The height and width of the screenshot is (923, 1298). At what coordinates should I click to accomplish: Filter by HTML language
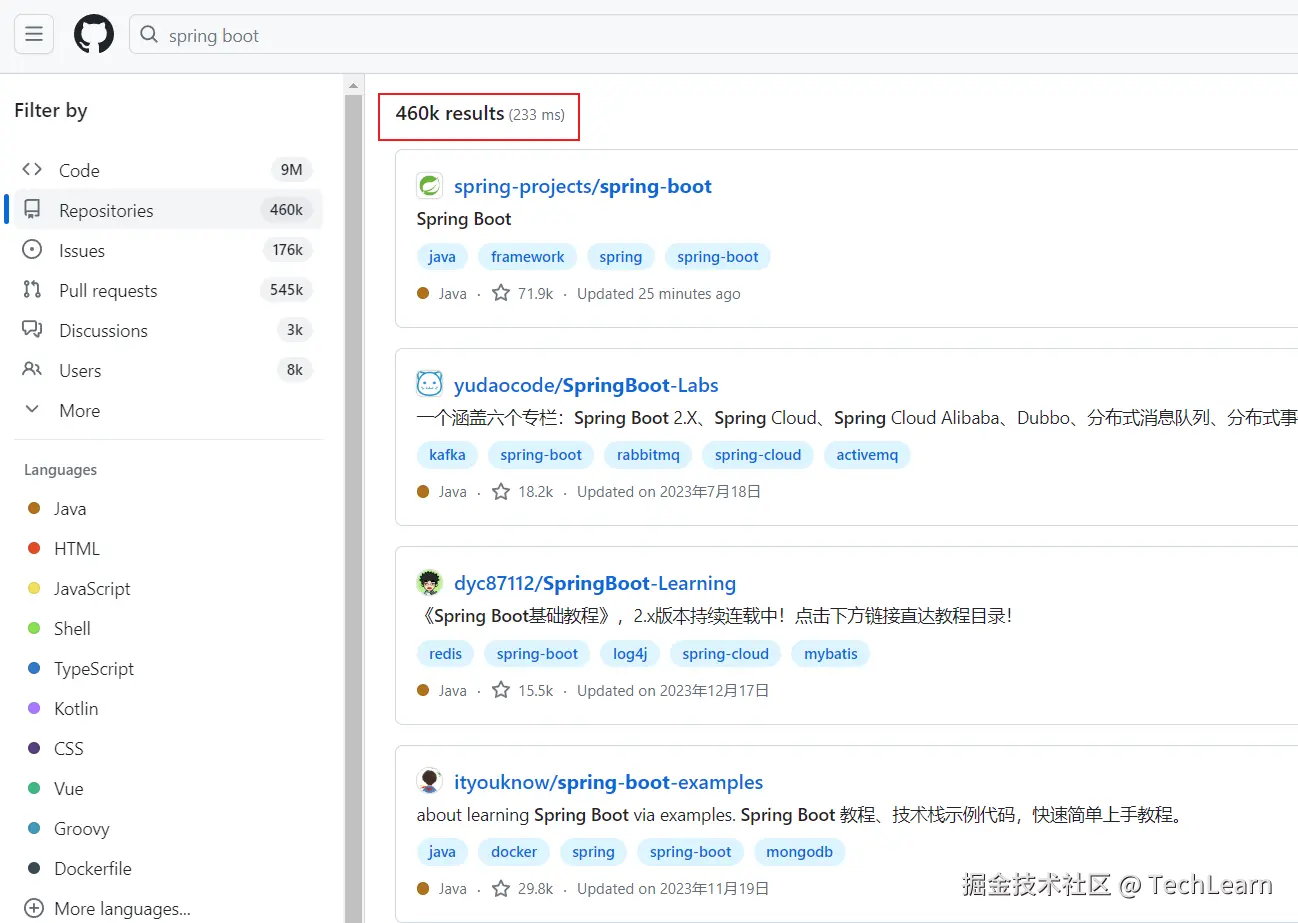[77, 549]
